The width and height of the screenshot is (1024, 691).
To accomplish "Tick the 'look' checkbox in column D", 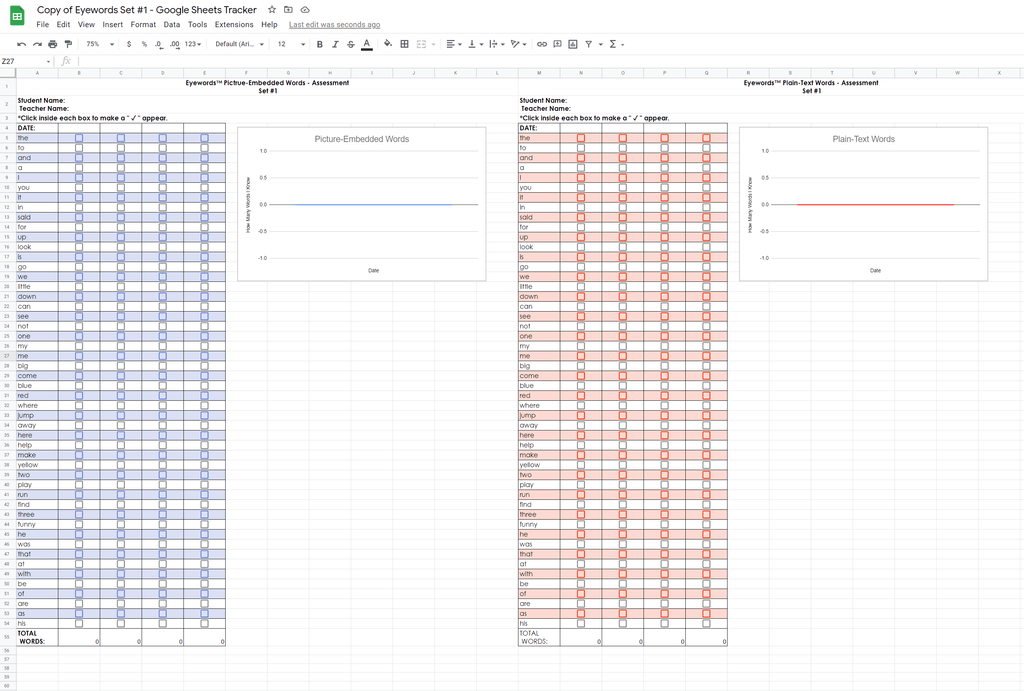I will click(x=163, y=248).
